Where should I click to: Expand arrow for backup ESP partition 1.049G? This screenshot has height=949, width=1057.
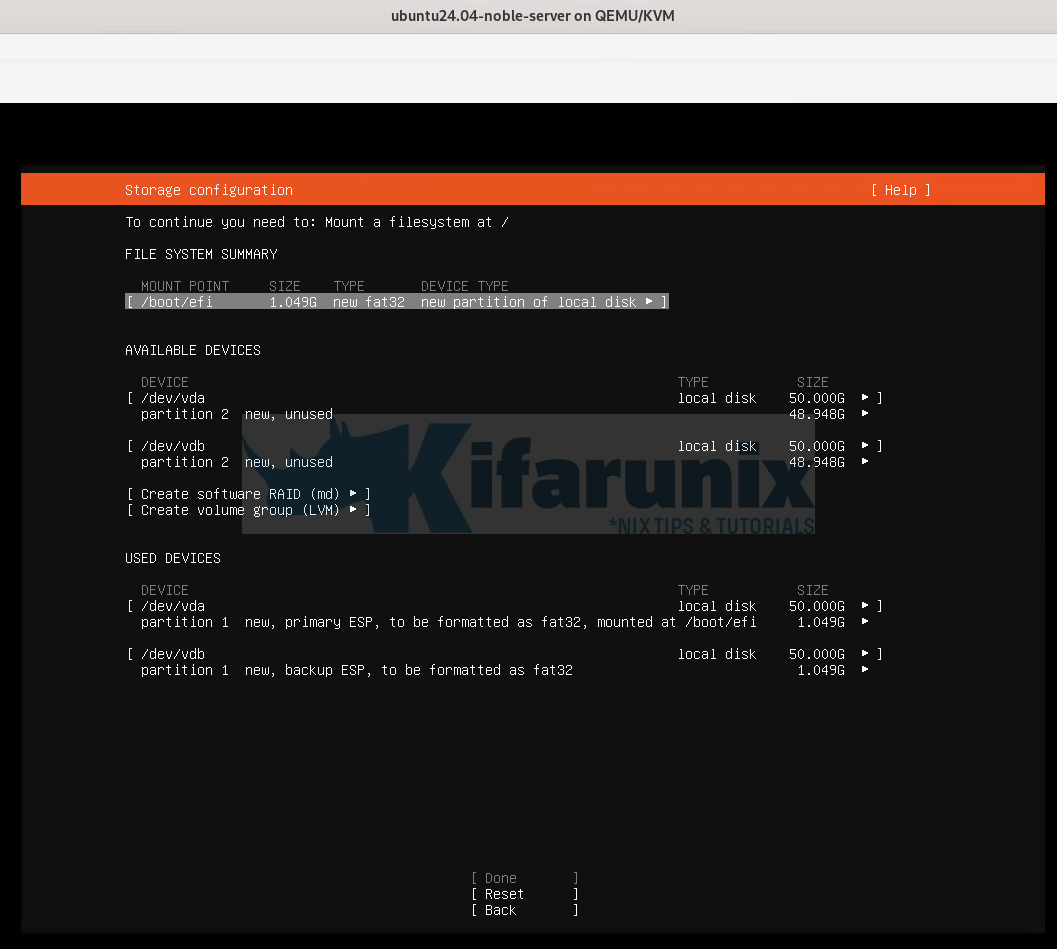coord(865,670)
